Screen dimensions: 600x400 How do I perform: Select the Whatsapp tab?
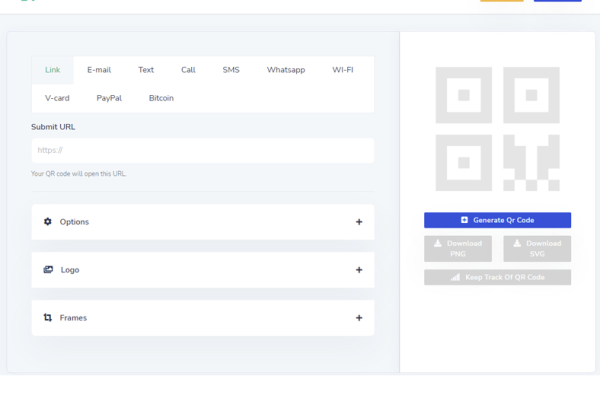[x=286, y=70]
